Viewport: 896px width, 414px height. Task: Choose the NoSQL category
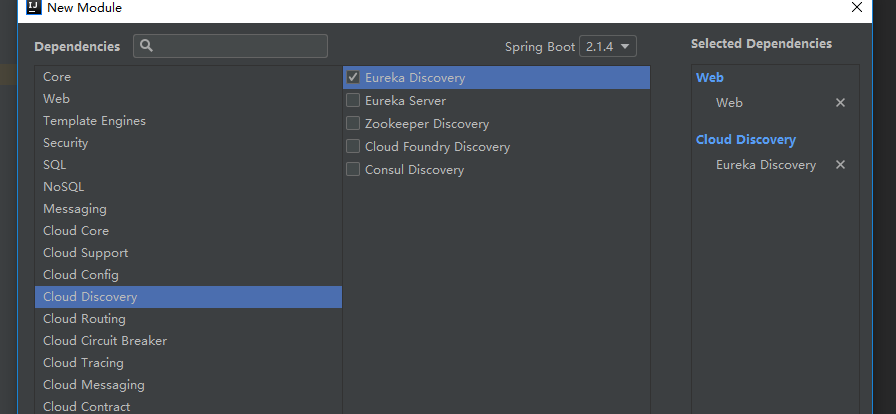click(x=188, y=186)
